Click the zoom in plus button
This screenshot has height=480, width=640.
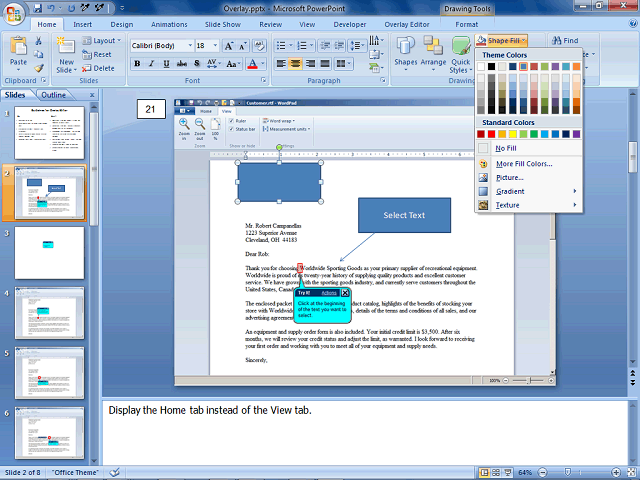tap(616, 473)
